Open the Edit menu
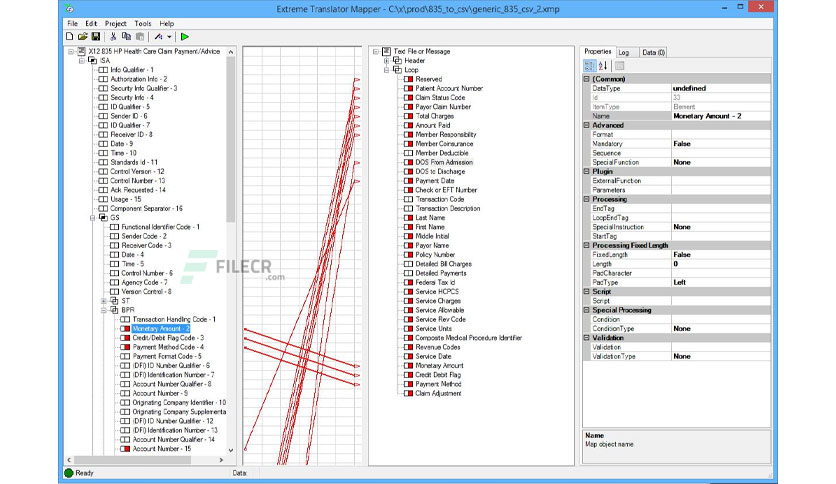Screen dimensions: 836x484 coord(91,23)
